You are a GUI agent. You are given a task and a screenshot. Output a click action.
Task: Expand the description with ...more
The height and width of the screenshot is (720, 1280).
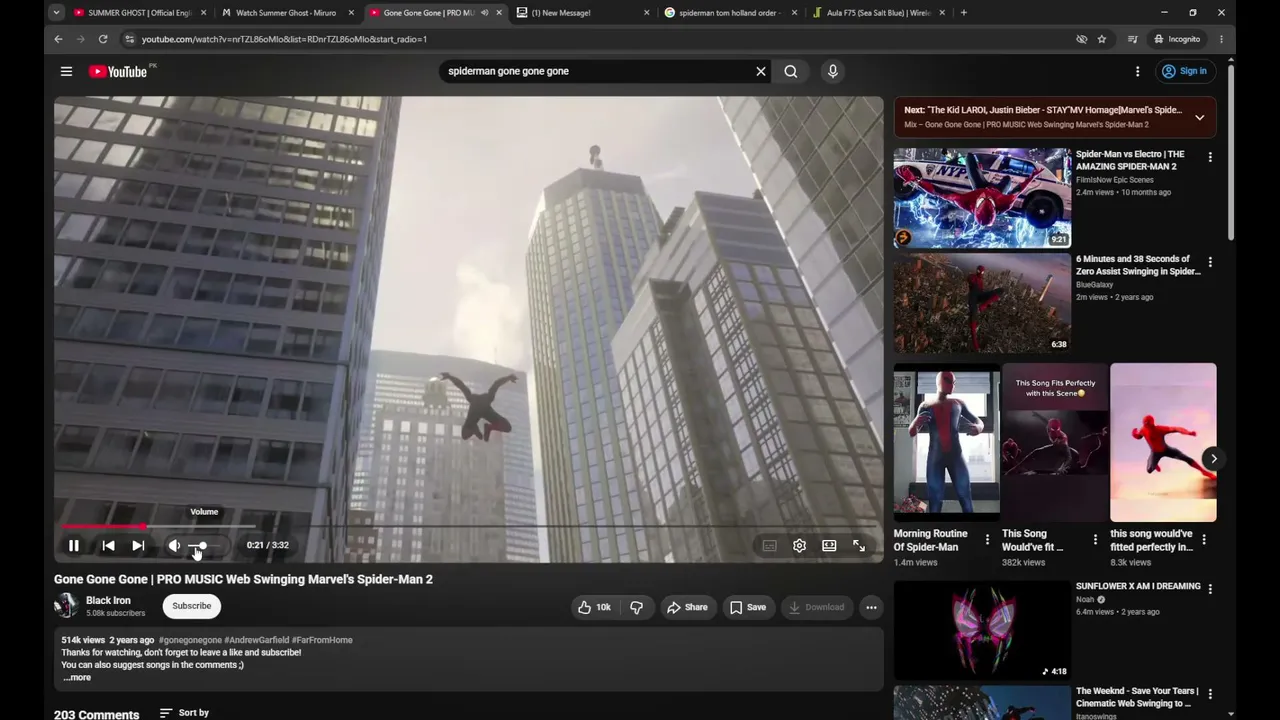click(77, 677)
